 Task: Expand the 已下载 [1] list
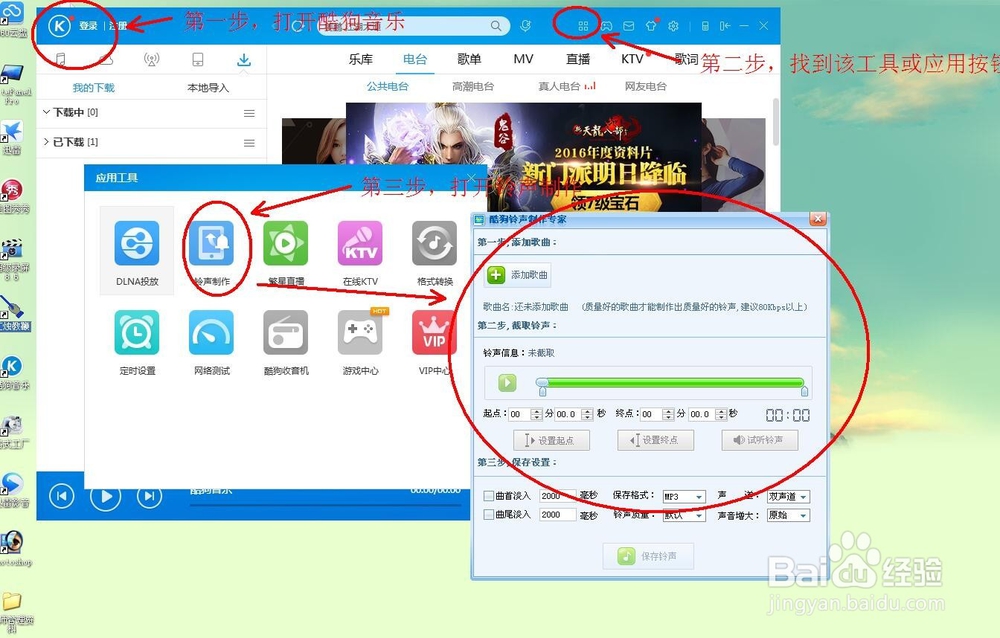[x=46, y=142]
